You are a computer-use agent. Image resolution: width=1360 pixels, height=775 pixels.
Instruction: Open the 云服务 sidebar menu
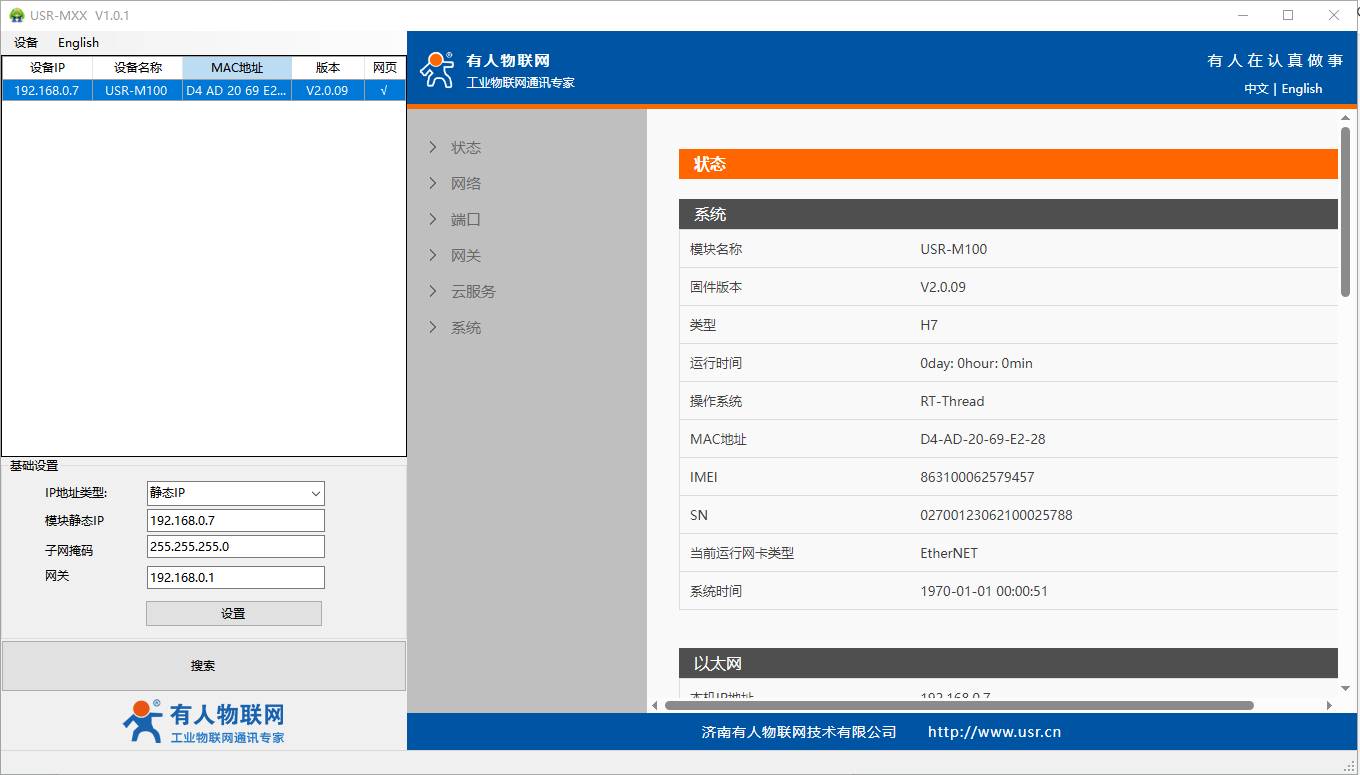tap(472, 292)
